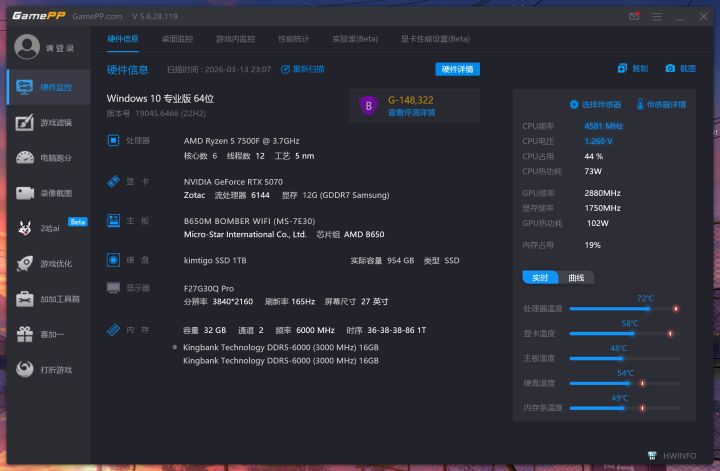Click the 处理器 CPU chip icon

coord(113,140)
